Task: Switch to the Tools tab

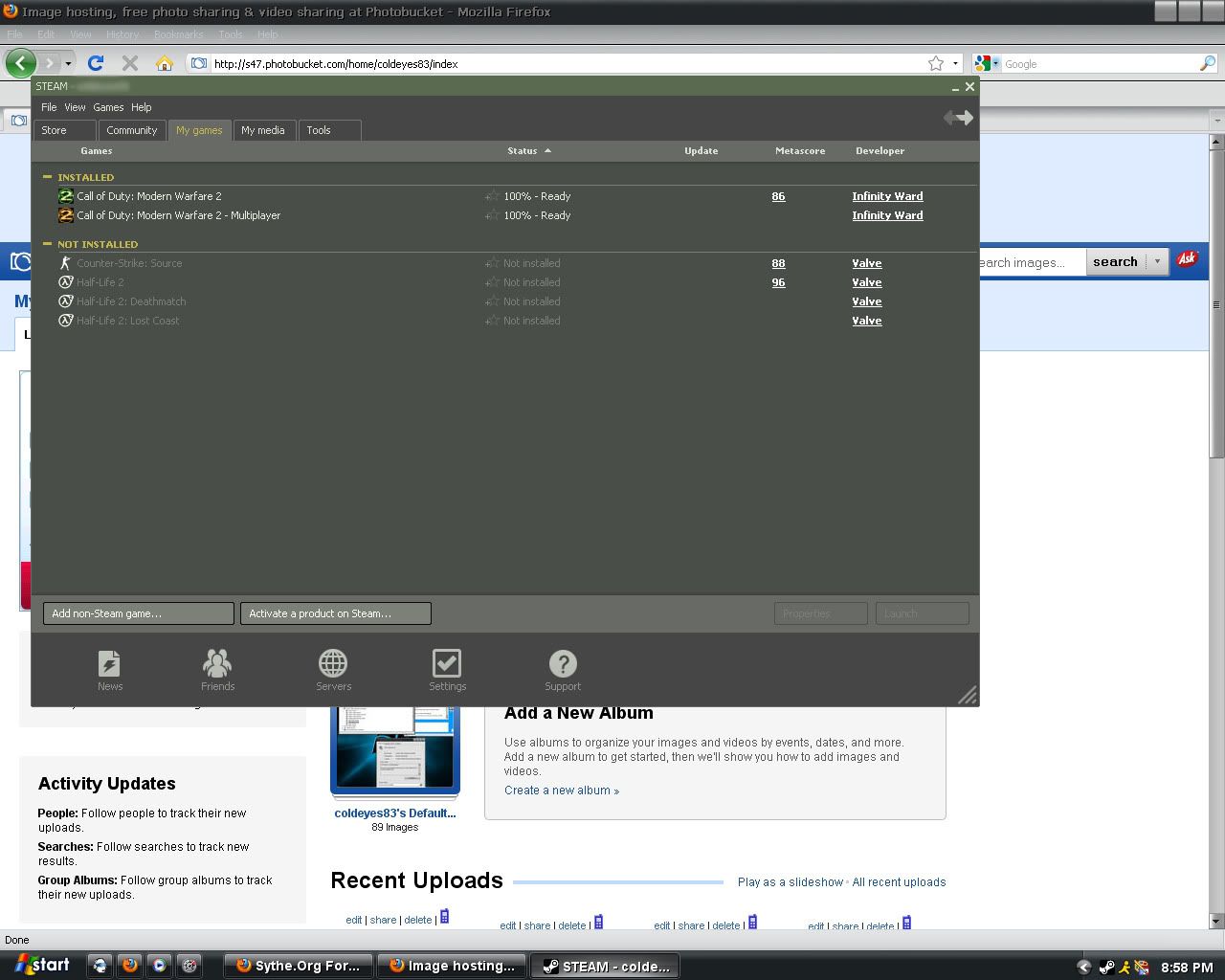Action: coord(330,130)
